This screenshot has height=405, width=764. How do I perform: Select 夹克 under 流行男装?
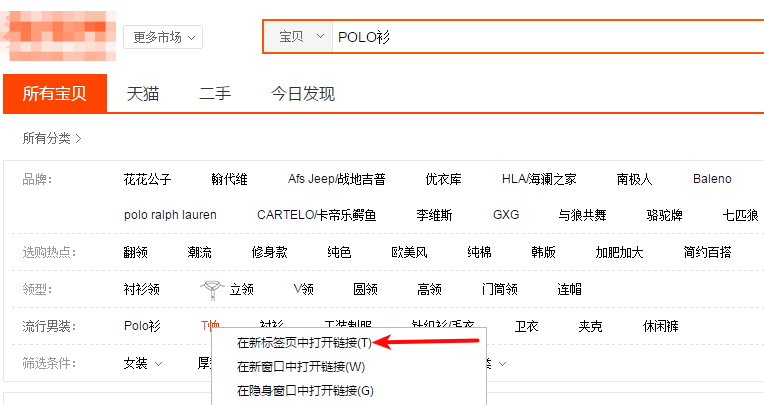point(590,326)
